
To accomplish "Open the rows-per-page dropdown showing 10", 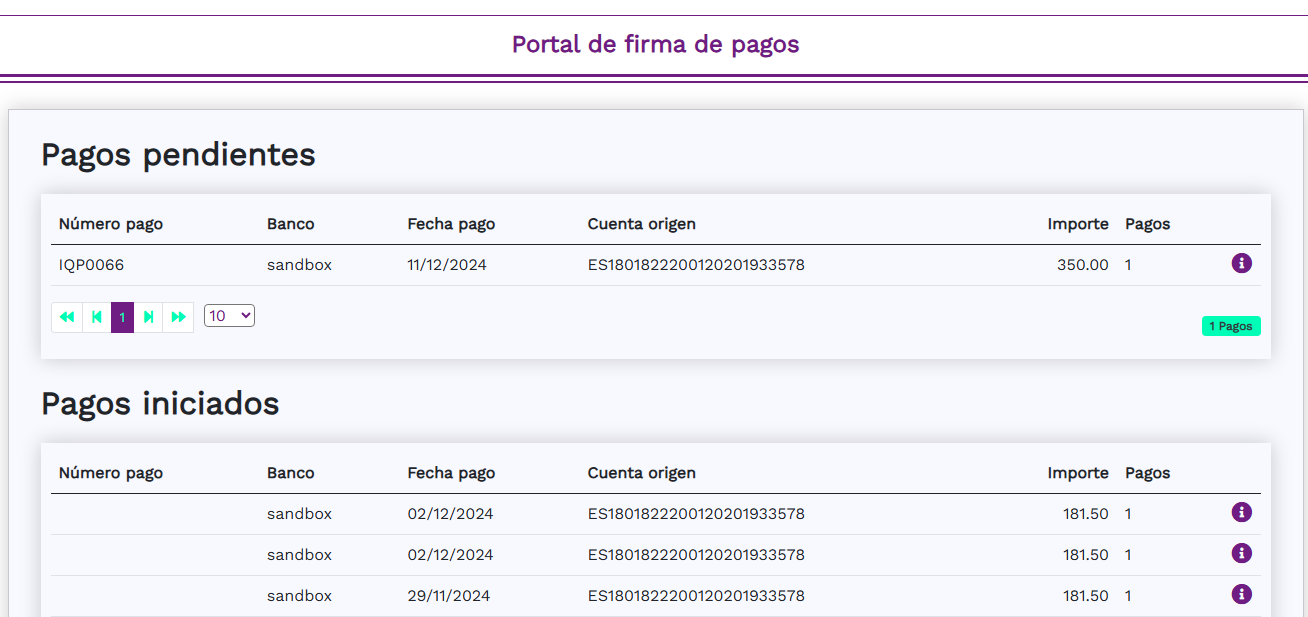I will (229, 316).
